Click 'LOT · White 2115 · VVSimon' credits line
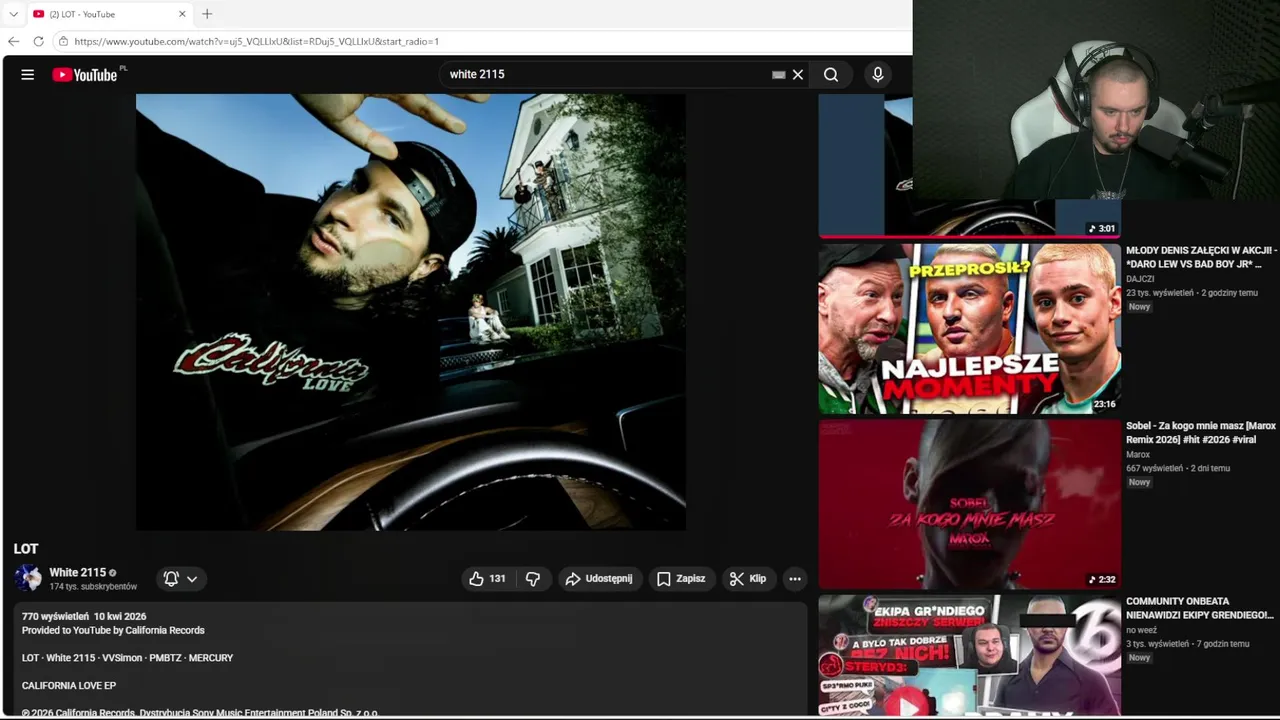 tap(127, 658)
